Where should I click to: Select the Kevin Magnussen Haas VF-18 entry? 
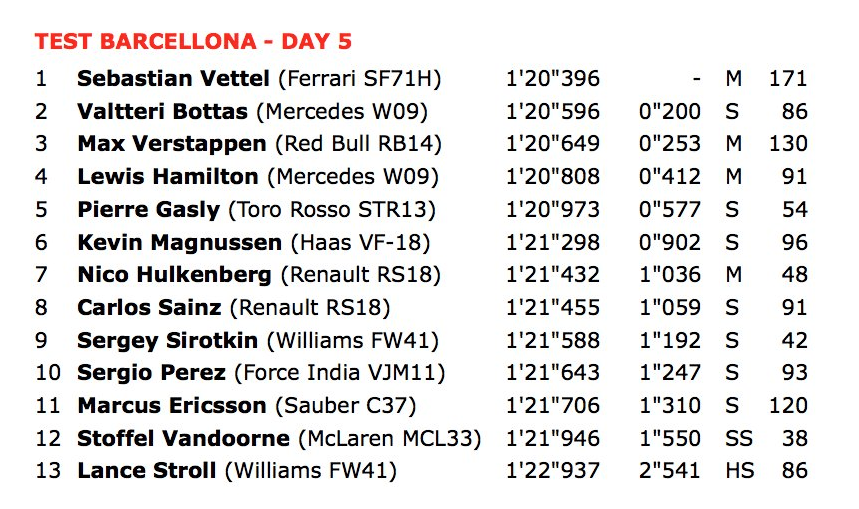point(254,242)
